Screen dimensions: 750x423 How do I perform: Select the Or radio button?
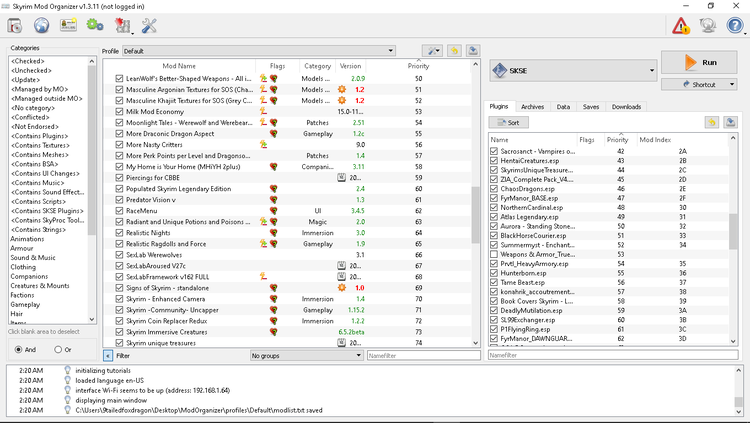coord(58,349)
